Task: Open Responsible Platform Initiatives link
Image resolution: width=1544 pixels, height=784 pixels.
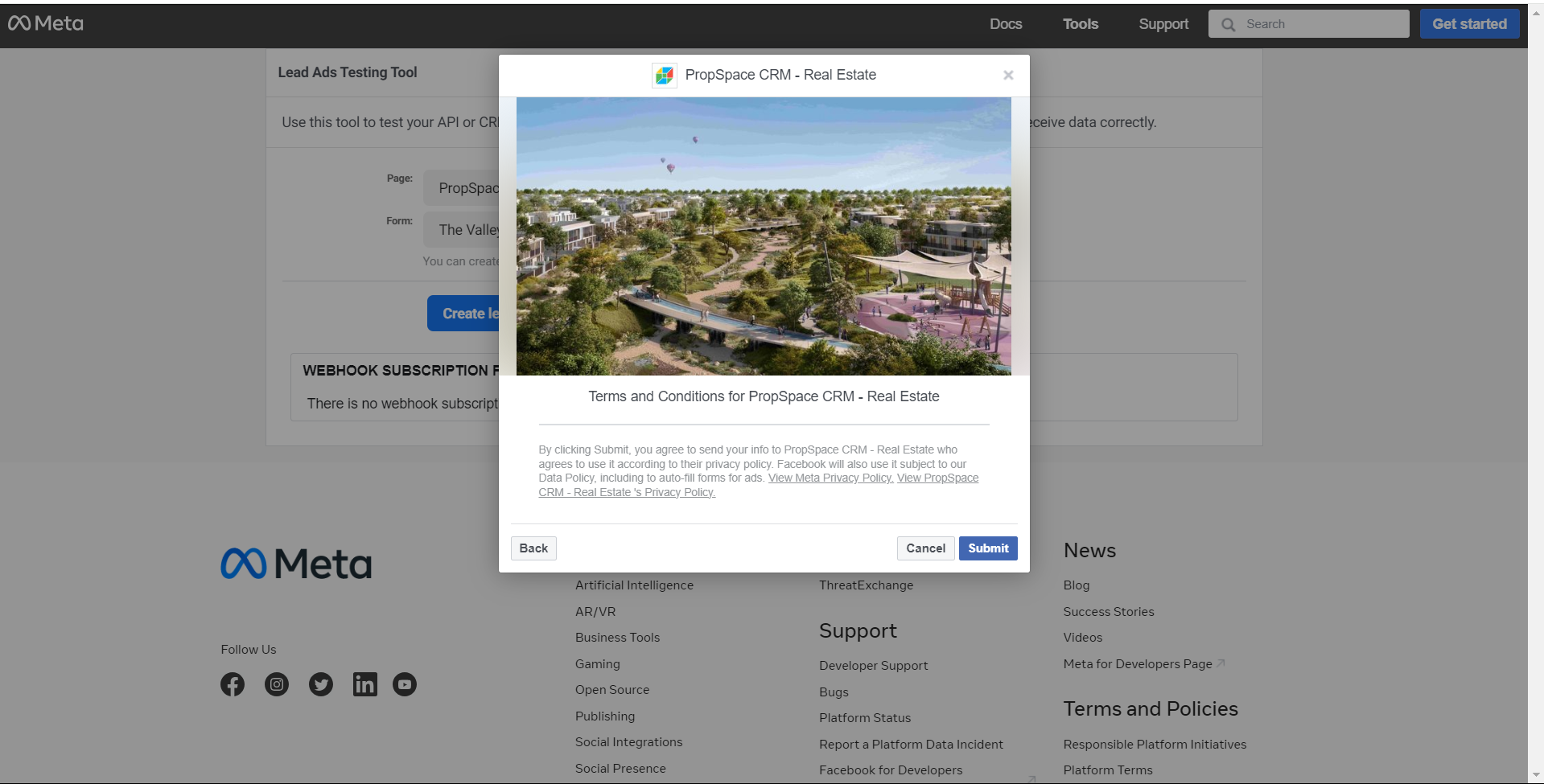Action: [1155, 745]
